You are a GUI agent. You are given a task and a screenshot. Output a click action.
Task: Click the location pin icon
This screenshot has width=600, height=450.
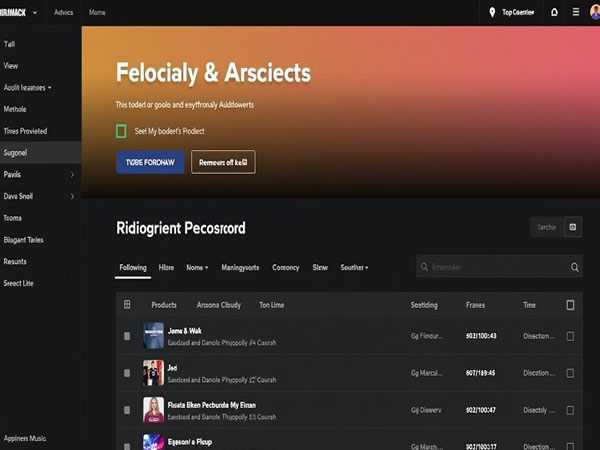click(x=492, y=12)
